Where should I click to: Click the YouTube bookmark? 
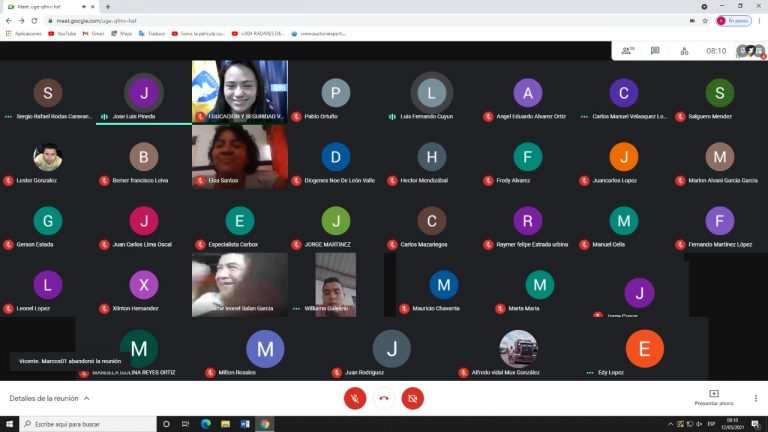click(62, 33)
